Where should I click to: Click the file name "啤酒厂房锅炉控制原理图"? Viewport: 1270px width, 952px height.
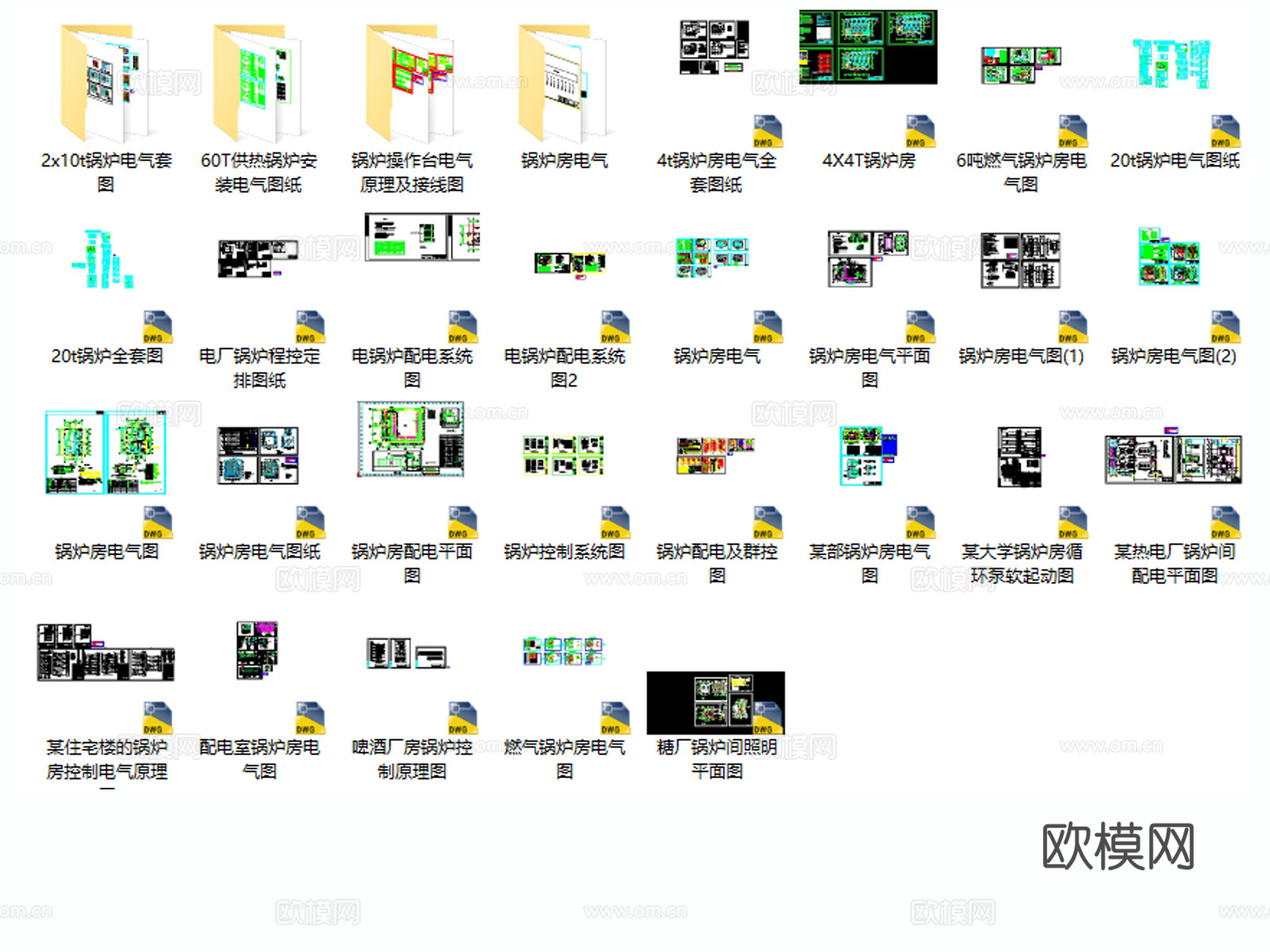411,759
